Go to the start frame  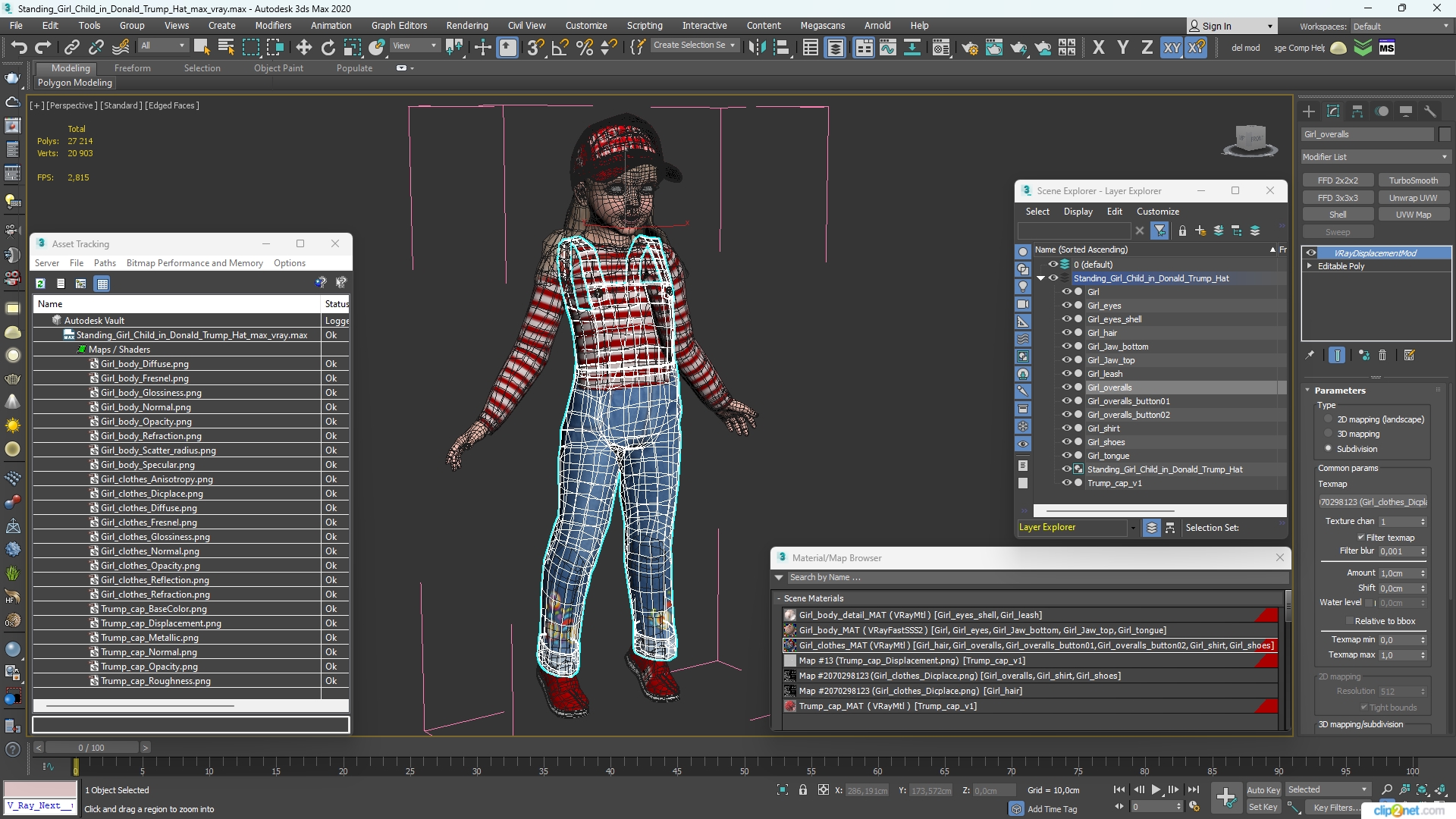1119,789
